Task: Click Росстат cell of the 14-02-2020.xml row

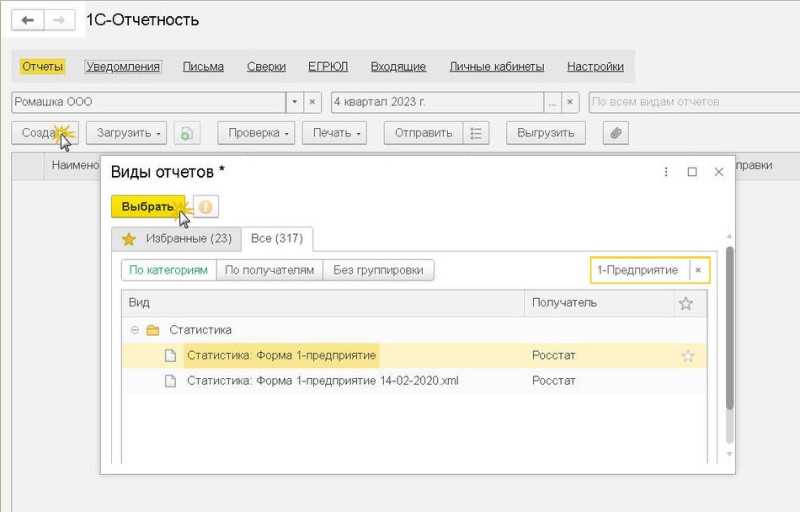Action: click(599, 381)
